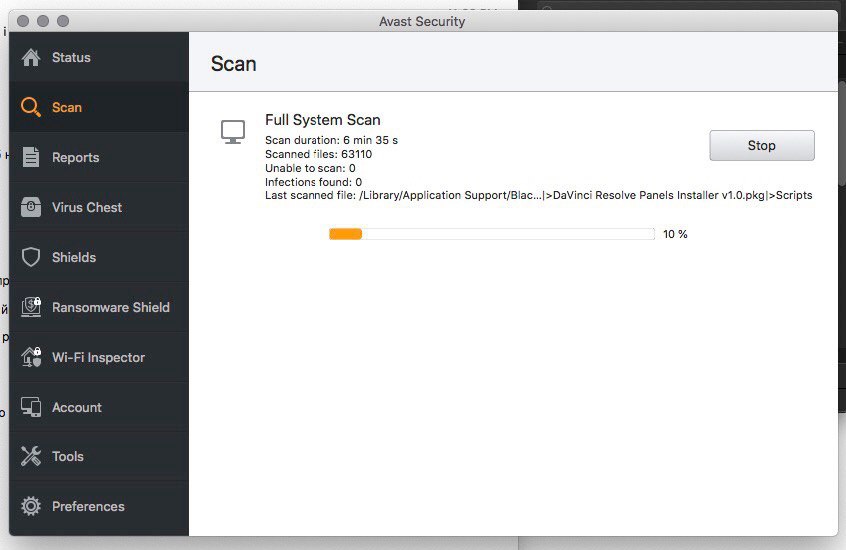Viewport: 846px width, 550px height.
Task: Close the Avast Security window
Action: click(x=23, y=21)
